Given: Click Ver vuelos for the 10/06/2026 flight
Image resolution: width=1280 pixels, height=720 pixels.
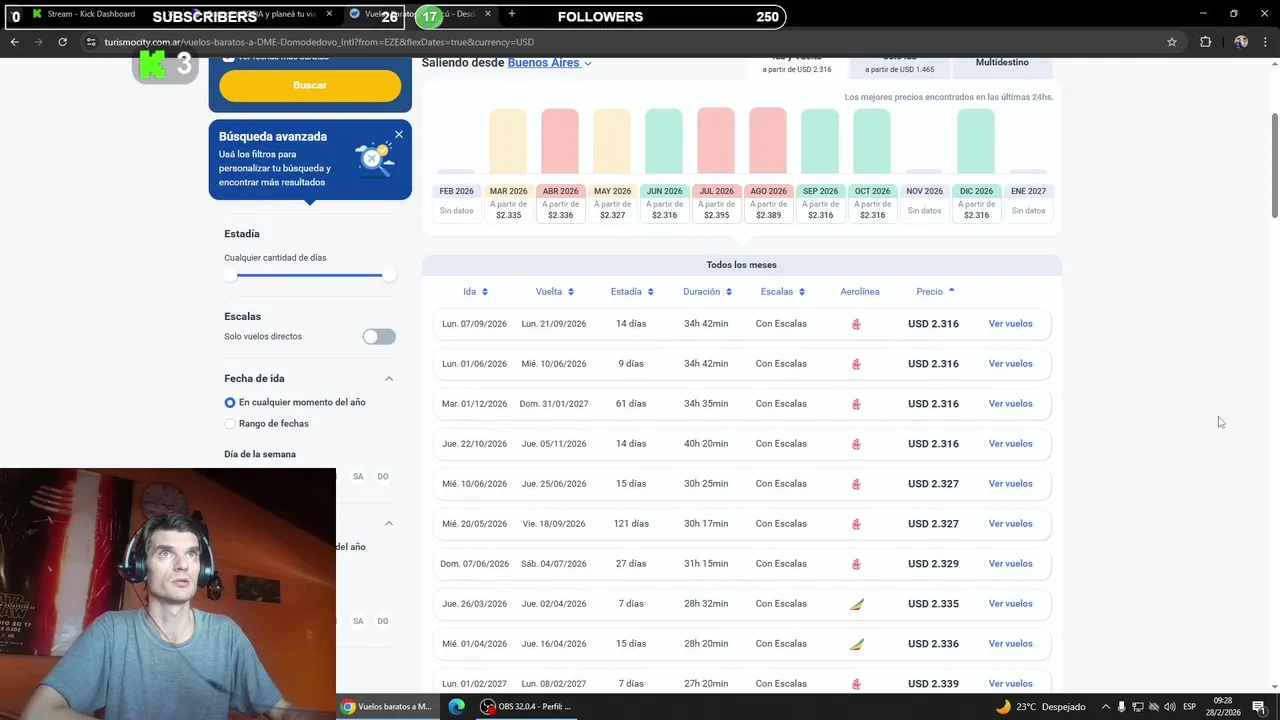Looking at the screenshot, I should pos(1010,484).
